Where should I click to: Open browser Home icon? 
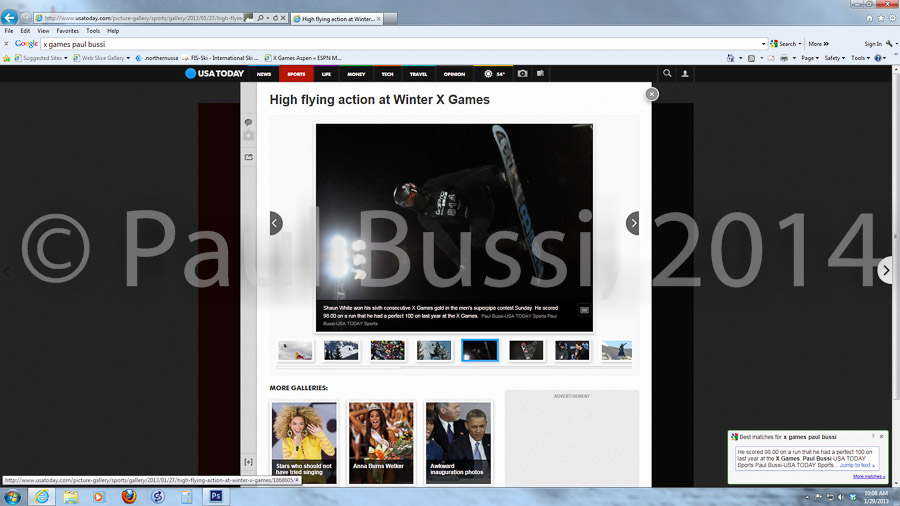pyautogui.click(x=870, y=18)
